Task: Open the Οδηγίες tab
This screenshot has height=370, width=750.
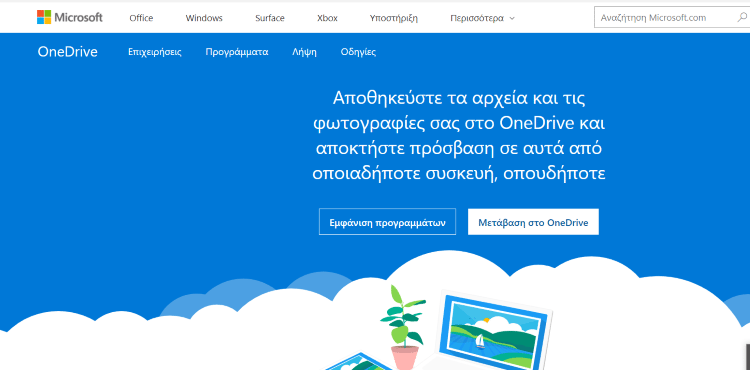Action: pyautogui.click(x=358, y=52)
